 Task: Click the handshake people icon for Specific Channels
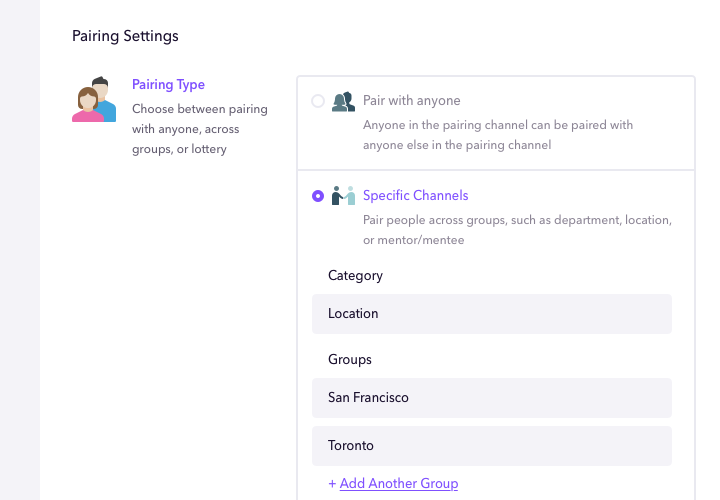click(x=343, y=196)
